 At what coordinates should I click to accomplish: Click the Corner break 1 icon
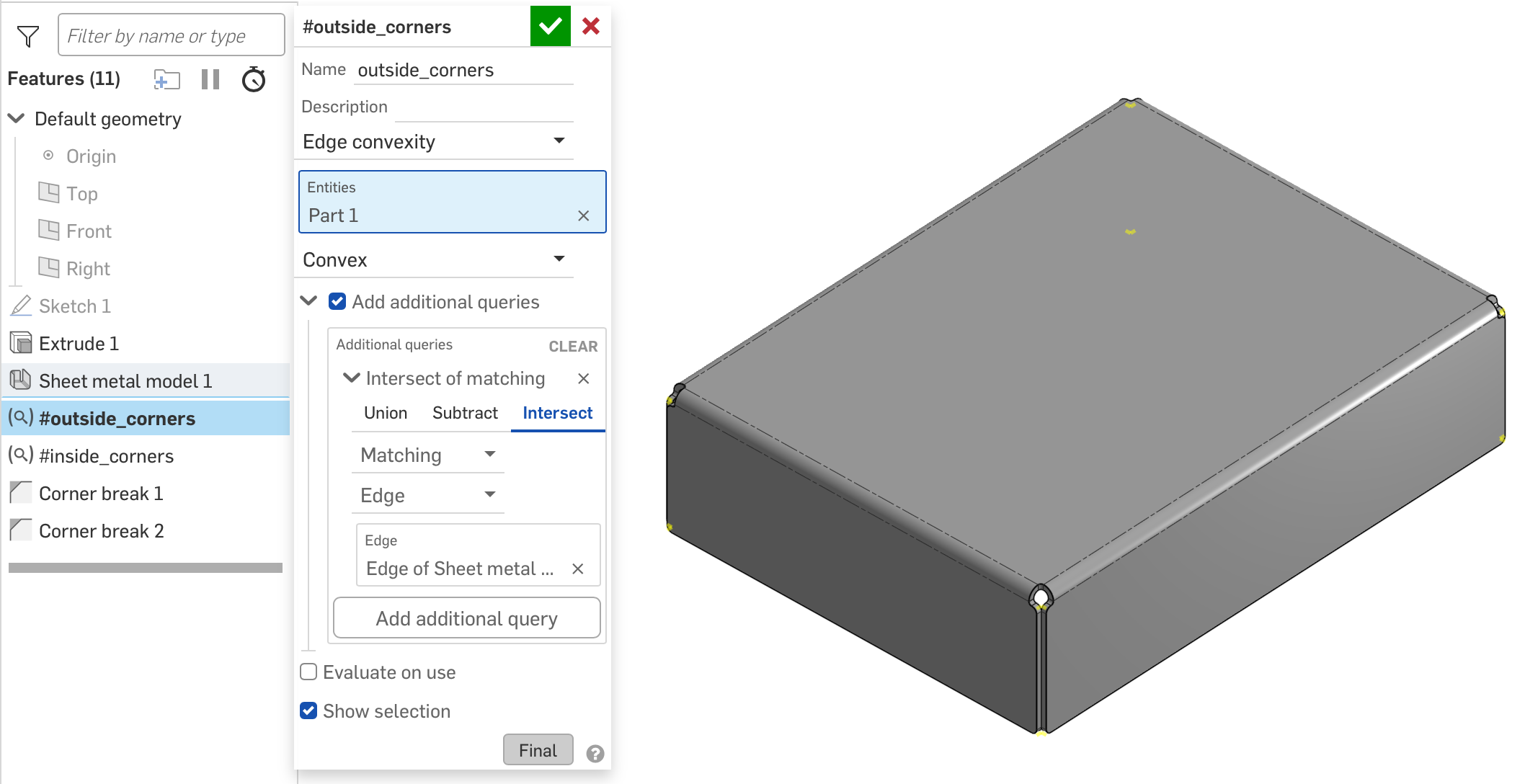coord(21,493)
